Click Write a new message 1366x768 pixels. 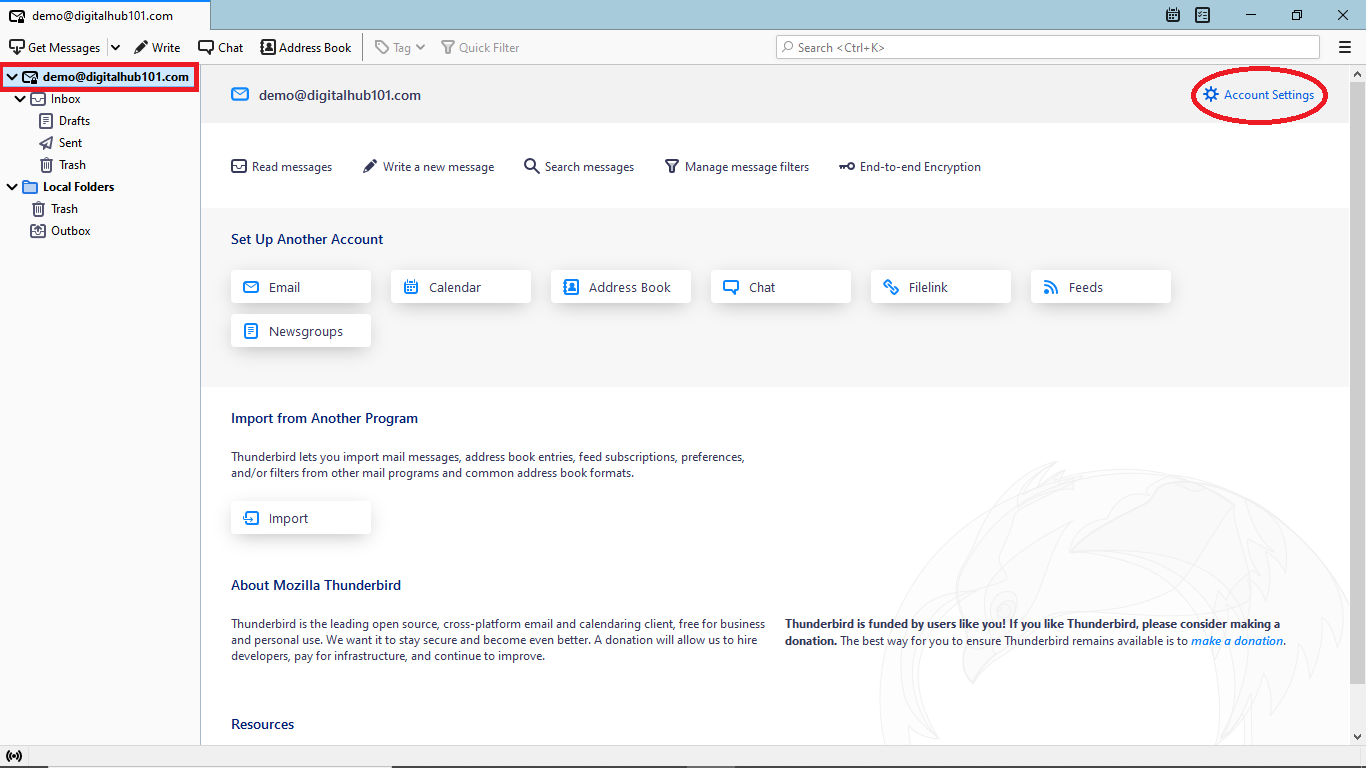[428, 167]
